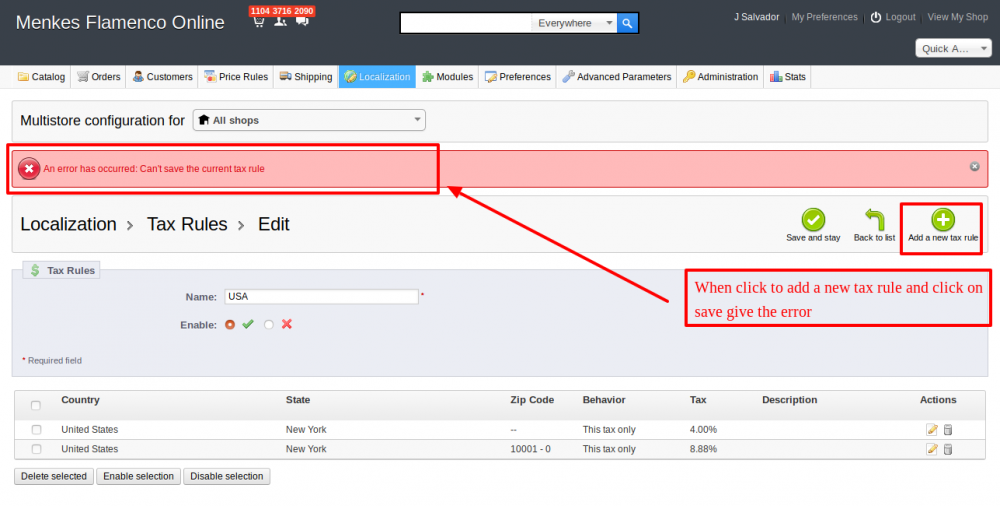Click the Disable selection button
Viewport: 1000px width, 506px height.
[226, 476]
